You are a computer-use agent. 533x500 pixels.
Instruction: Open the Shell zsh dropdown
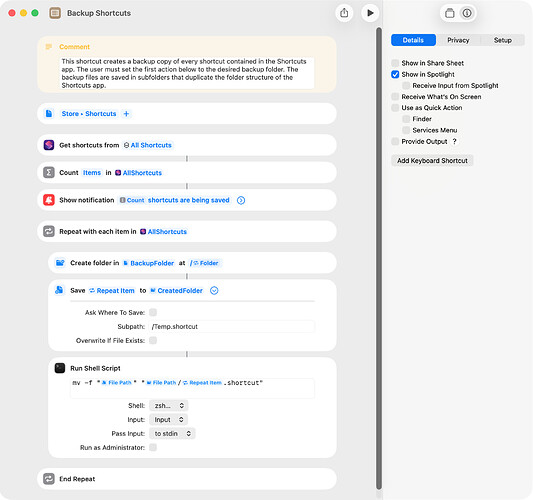[x=169, y=406]
